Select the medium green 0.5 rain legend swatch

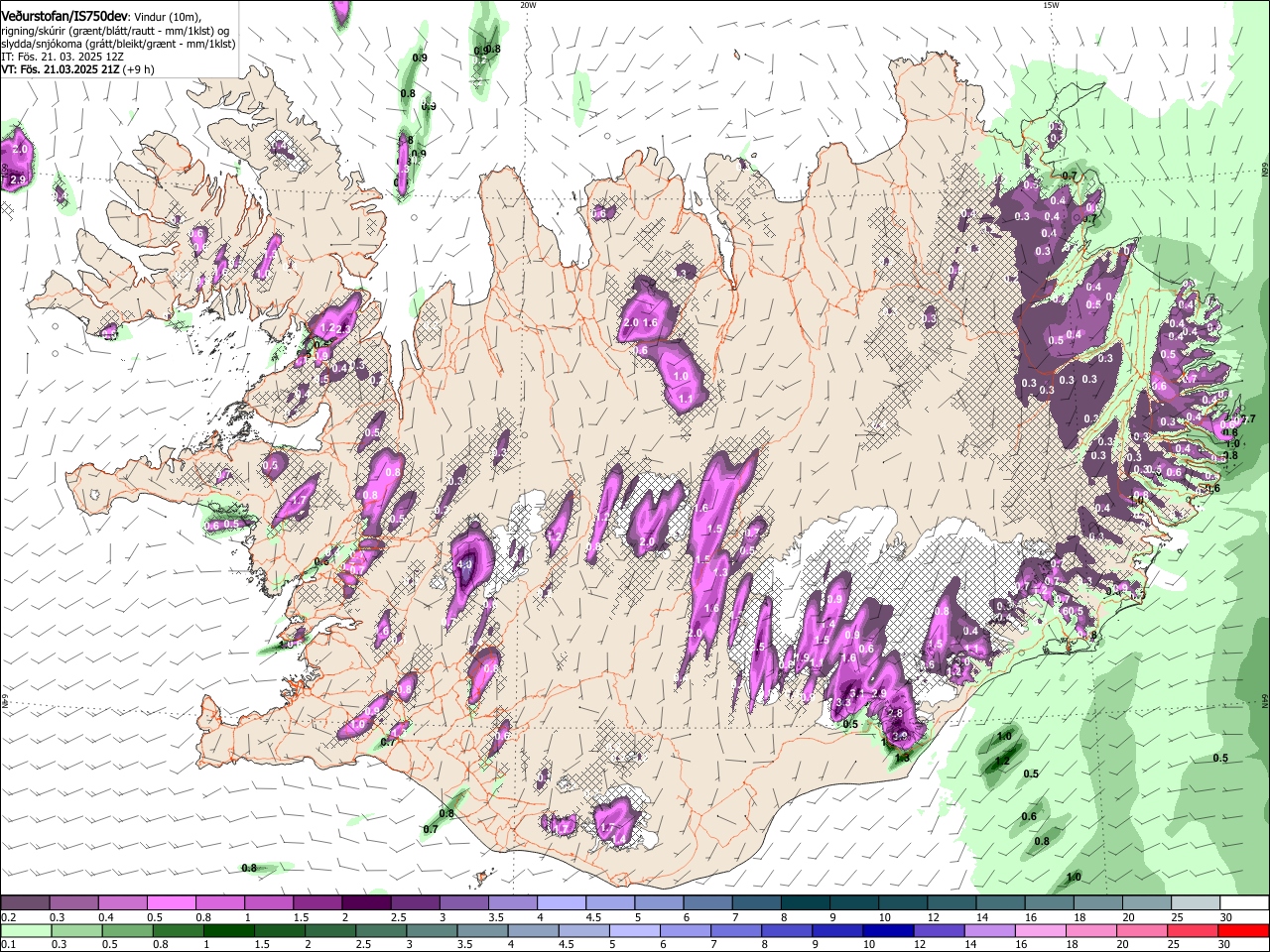click(127, 931)
